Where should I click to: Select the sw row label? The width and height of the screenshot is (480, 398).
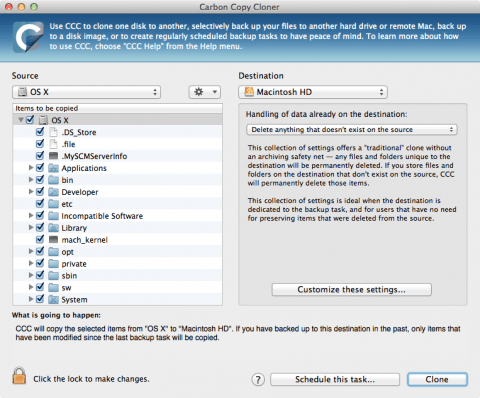click(66, 288)
